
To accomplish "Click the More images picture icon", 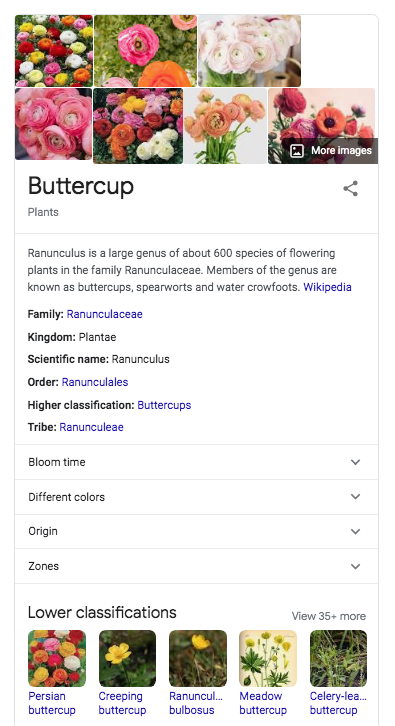I will (297, 150).
